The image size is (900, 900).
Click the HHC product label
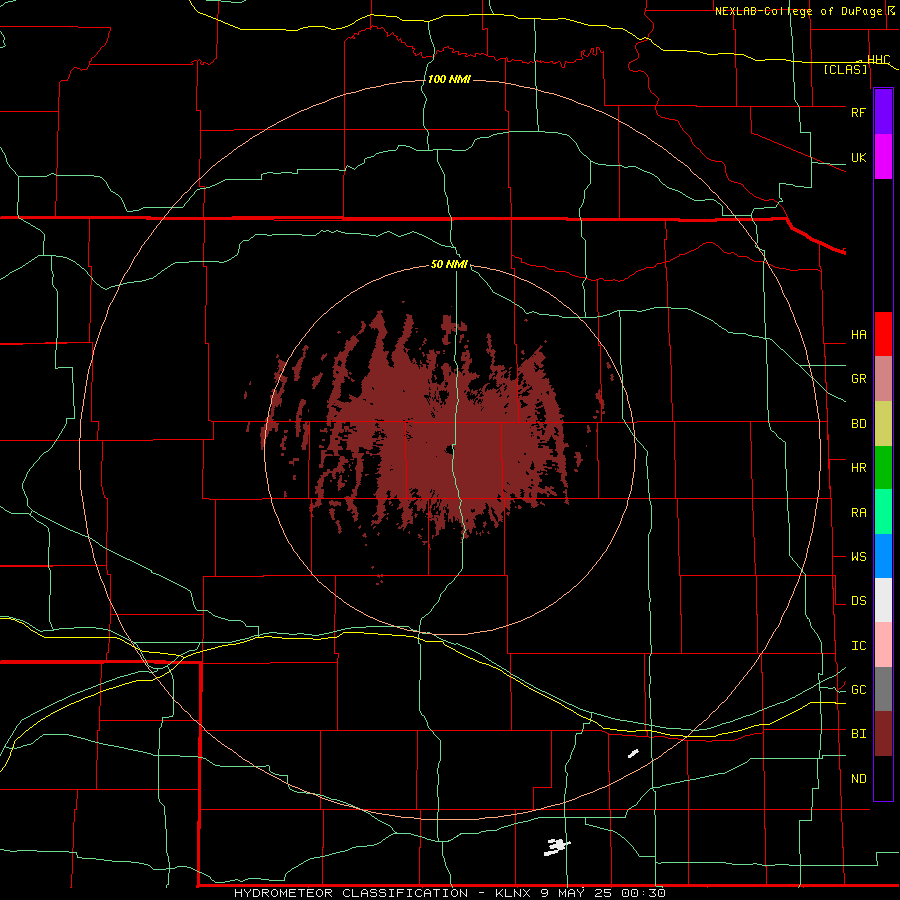pos(878,60)
